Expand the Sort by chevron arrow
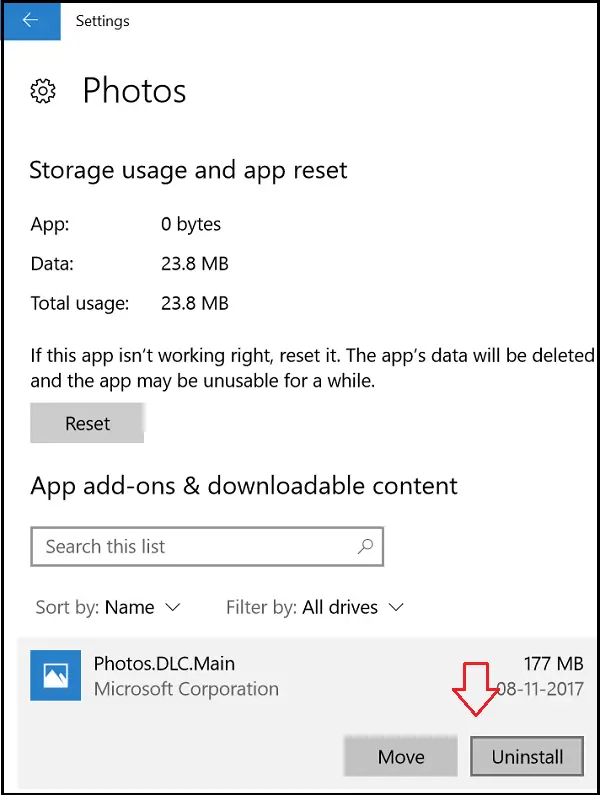 click(173, 607)
